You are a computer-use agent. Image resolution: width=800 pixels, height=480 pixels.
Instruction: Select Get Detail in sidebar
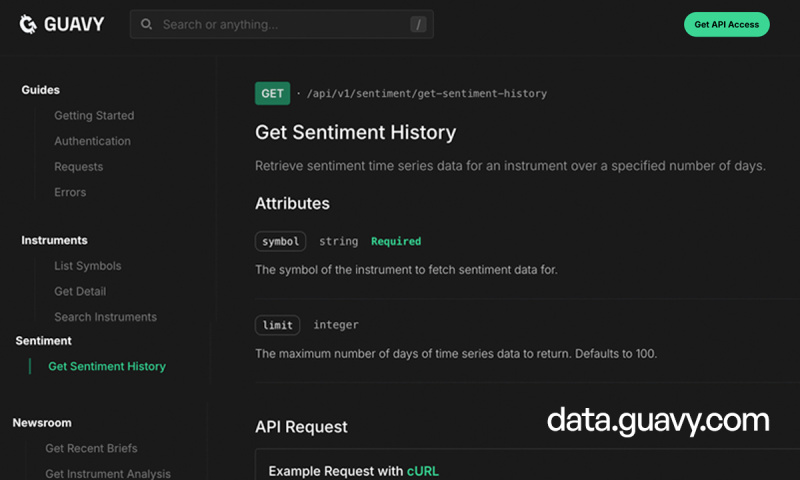[x=80, y=292]
